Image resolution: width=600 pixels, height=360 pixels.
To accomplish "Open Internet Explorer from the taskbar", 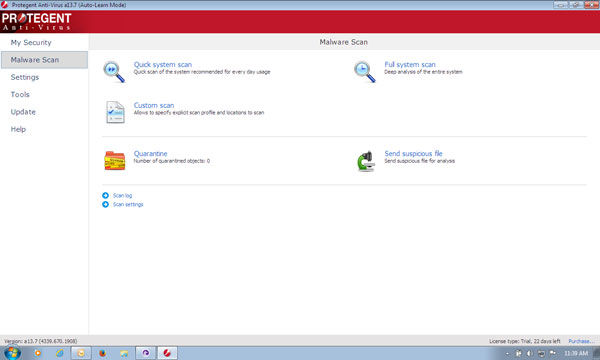I will coord(59,353).
